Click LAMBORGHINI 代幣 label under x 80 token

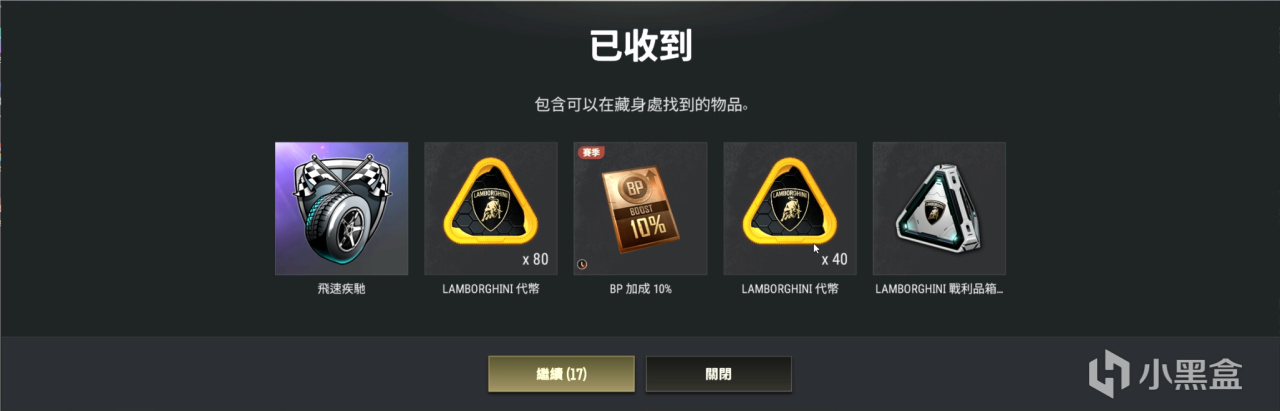tap(491, 289)
